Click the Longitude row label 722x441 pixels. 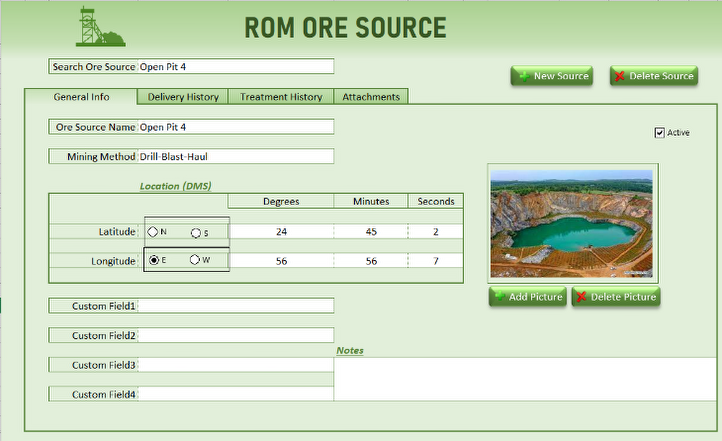[113, 261]
